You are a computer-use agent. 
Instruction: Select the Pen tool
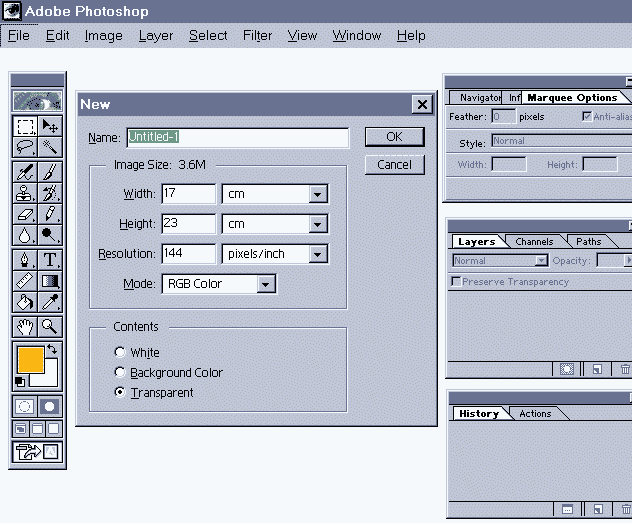(x=25, y=260)
